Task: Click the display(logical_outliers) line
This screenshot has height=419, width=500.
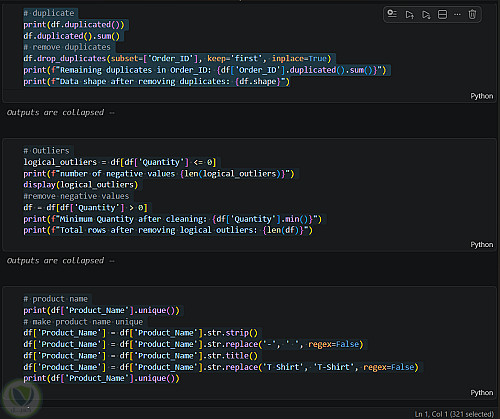Action: click(81, 185)
